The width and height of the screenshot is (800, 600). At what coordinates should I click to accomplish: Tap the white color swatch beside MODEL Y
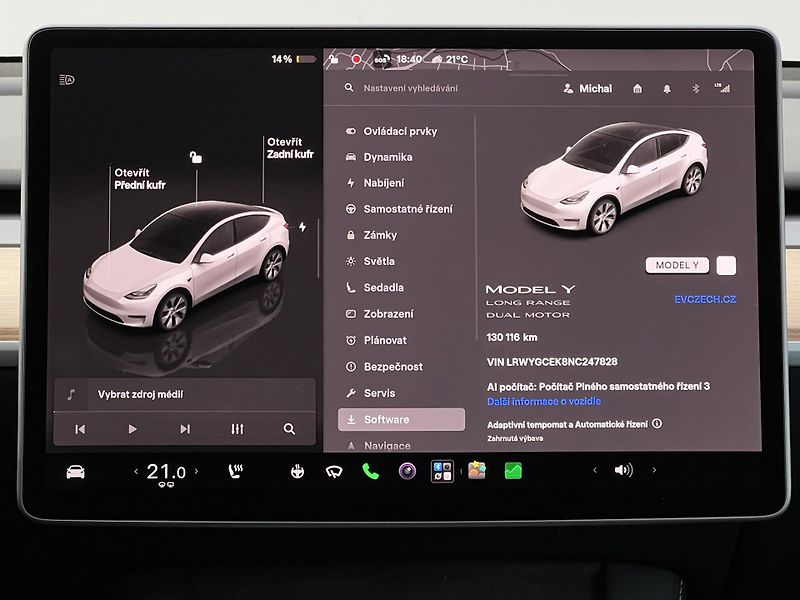[726, 265]
